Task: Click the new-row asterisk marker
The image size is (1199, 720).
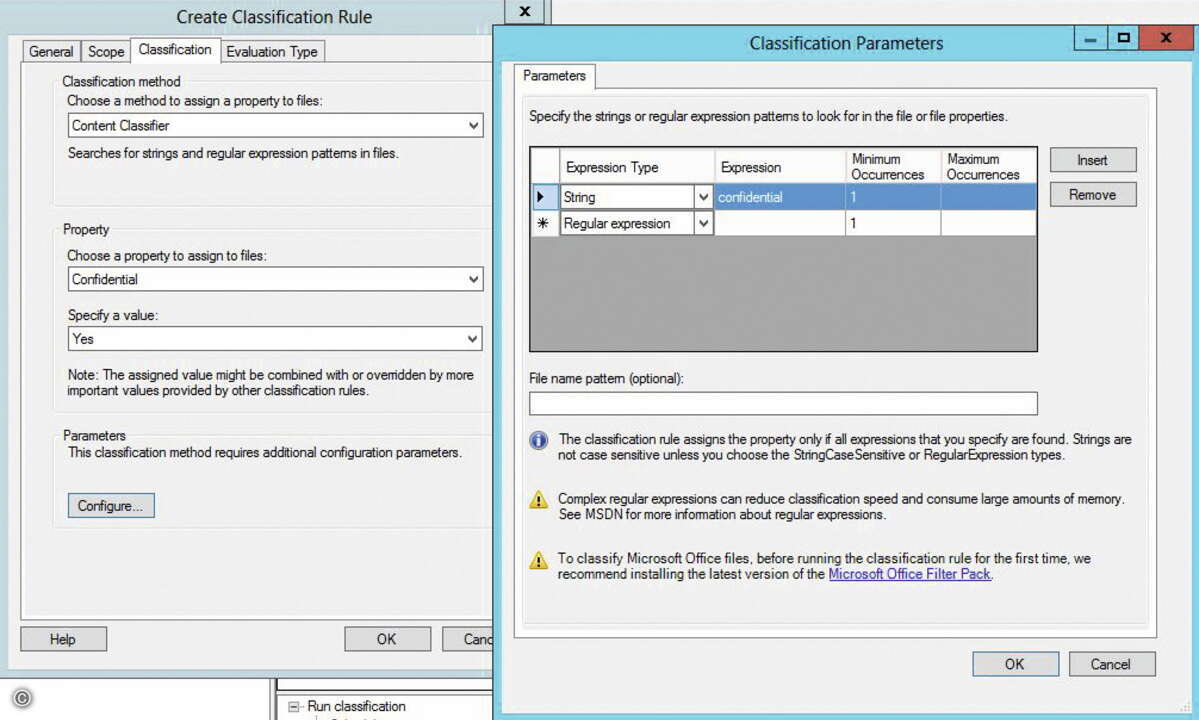Action: coord(544,223)
